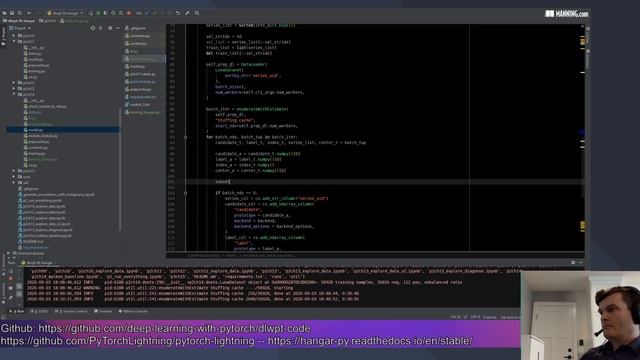The height and width of the screenshot is (360, 640).
Task: Open the 9: Version Control tab
Action: 71,311
